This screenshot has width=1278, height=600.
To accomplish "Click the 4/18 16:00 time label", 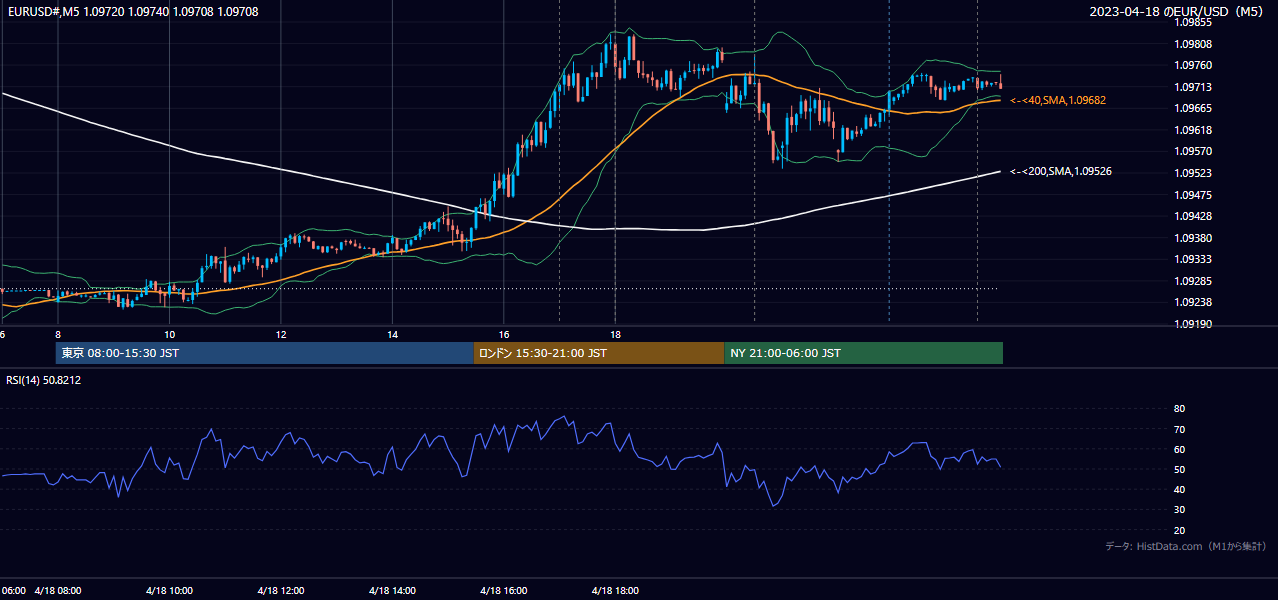I will pyautogui.click(x=504, y=591).
